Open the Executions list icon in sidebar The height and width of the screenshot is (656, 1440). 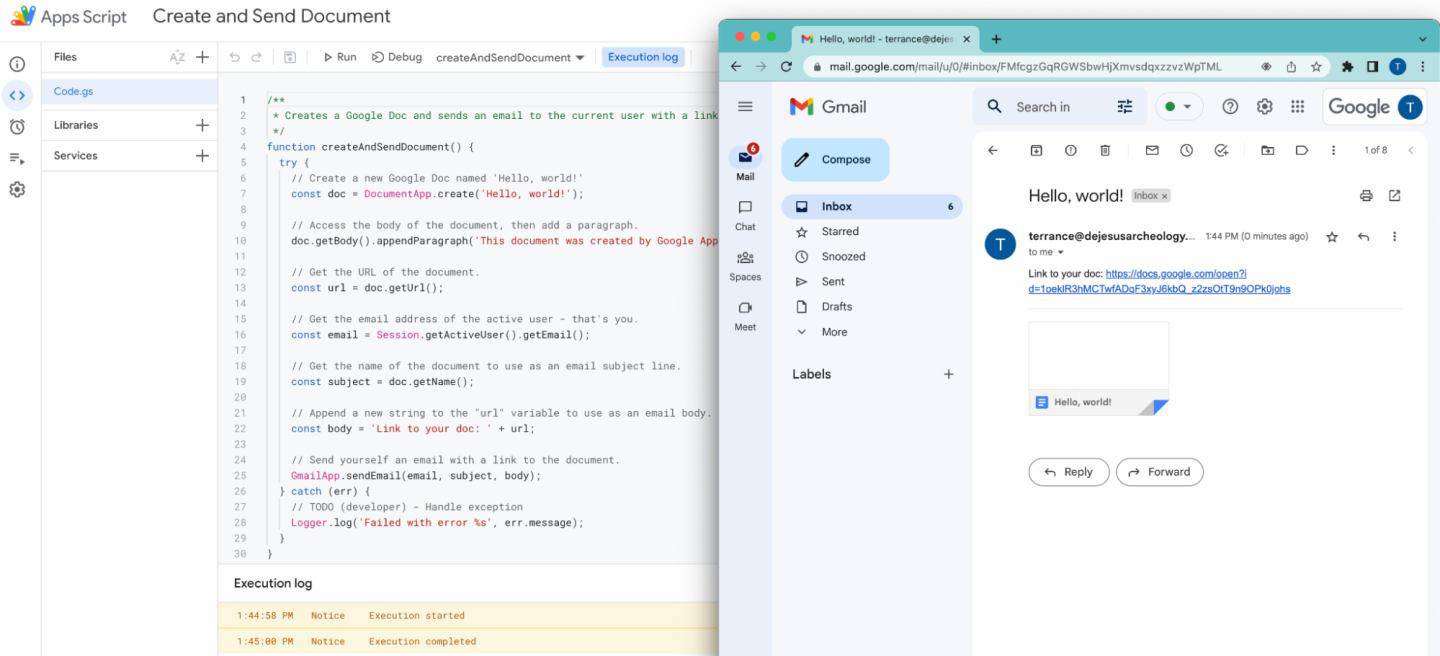click(x=17, y=158)
